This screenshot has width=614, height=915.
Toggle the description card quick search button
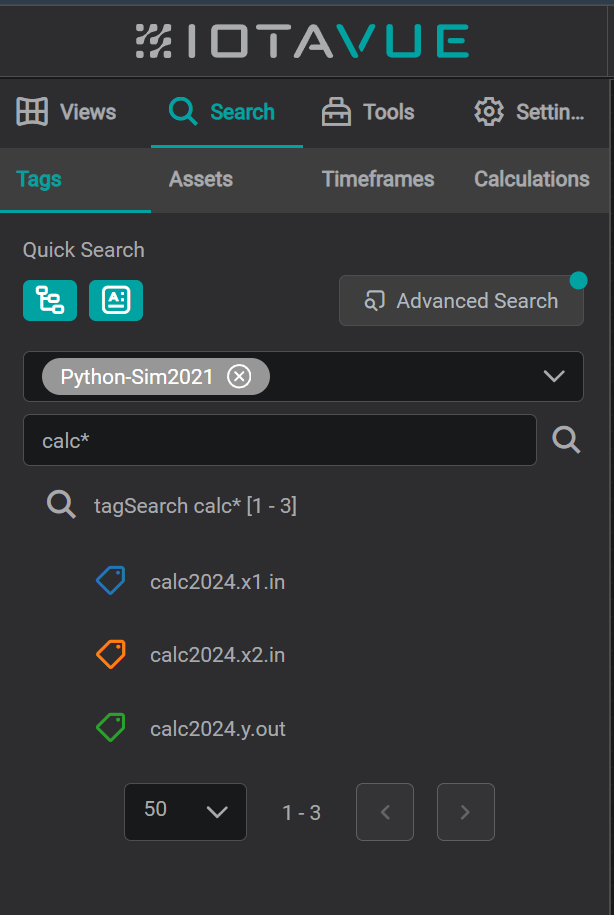tap(116, 301)
